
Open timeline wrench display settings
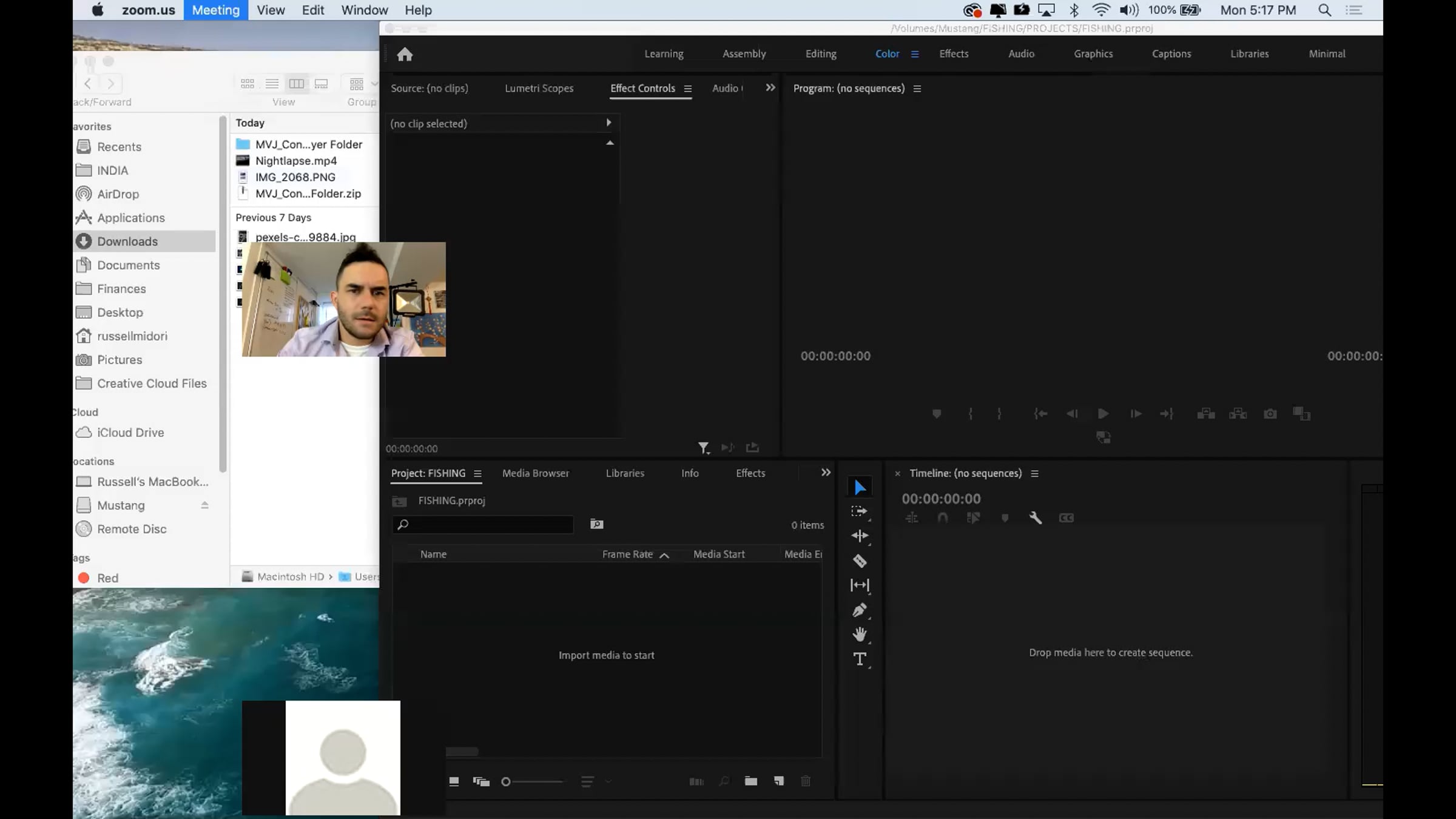pyautogui.click(x=1035, y=517)
